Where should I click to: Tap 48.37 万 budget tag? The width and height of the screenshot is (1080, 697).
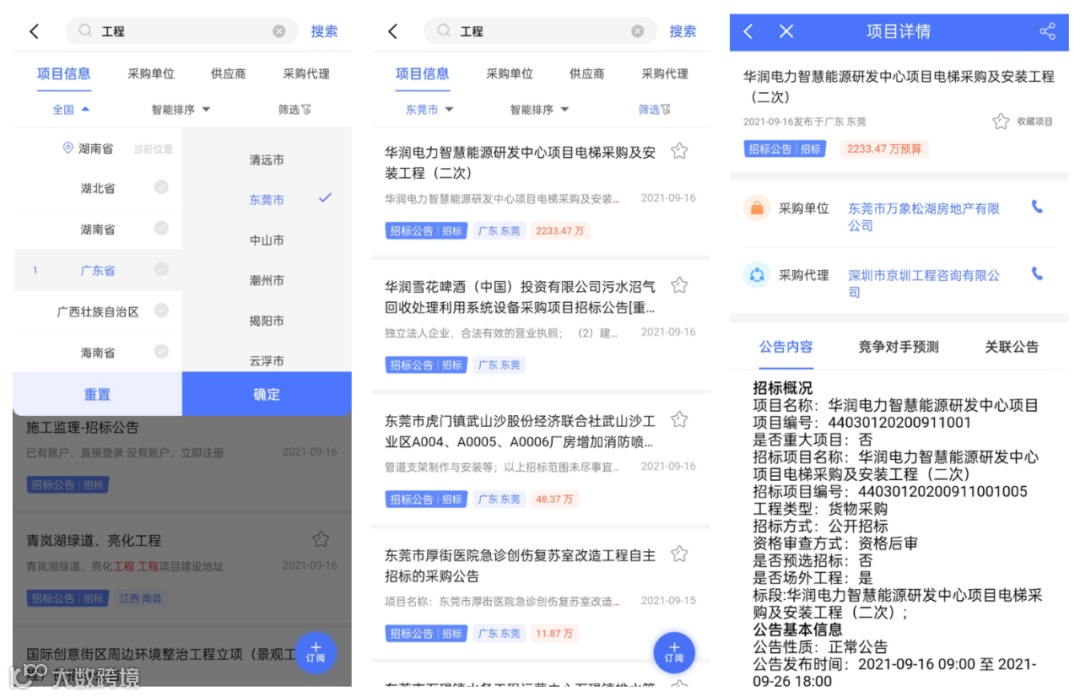(554, 499)
